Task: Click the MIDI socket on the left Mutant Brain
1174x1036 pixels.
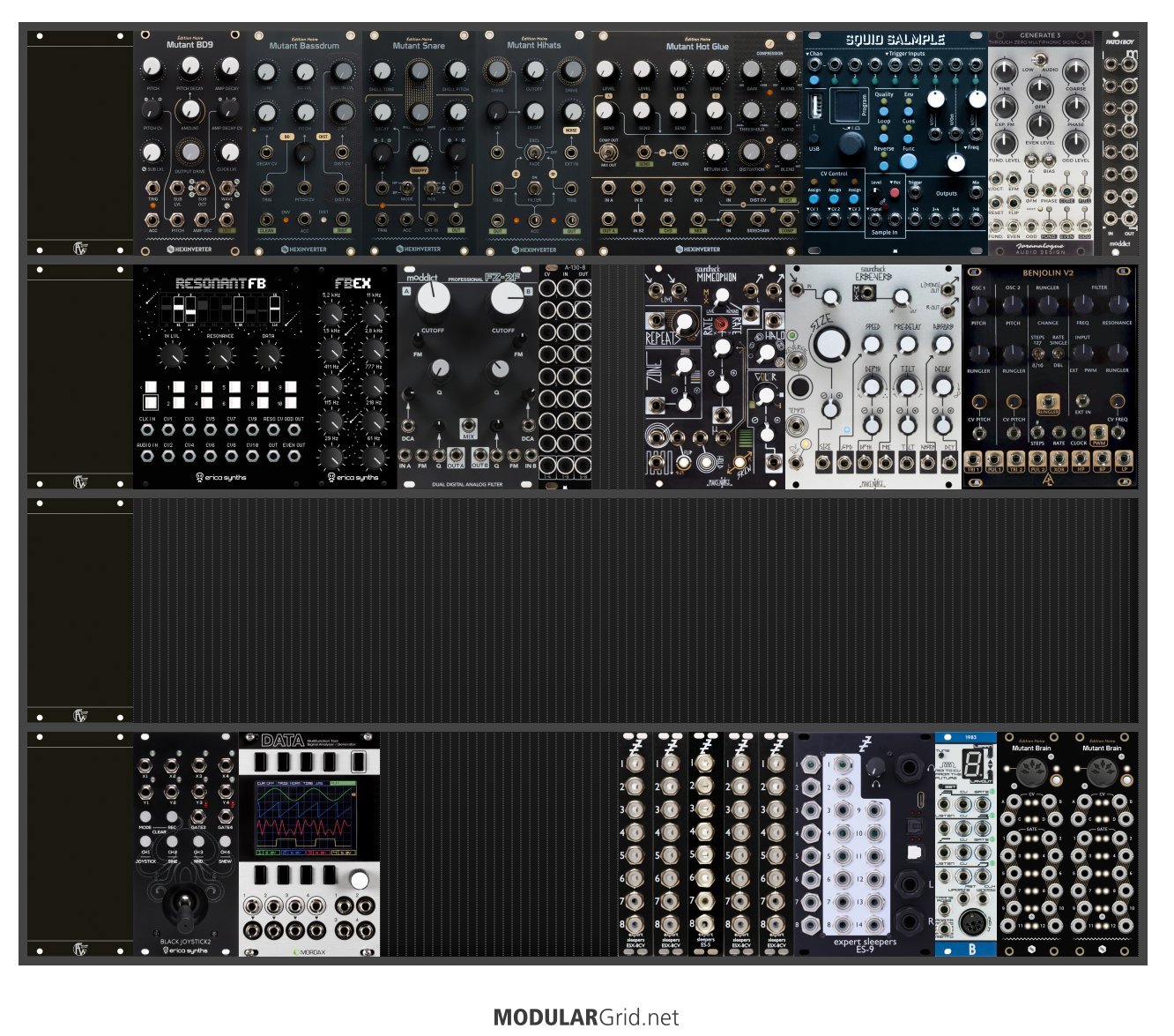Action: click(1031, 774)
